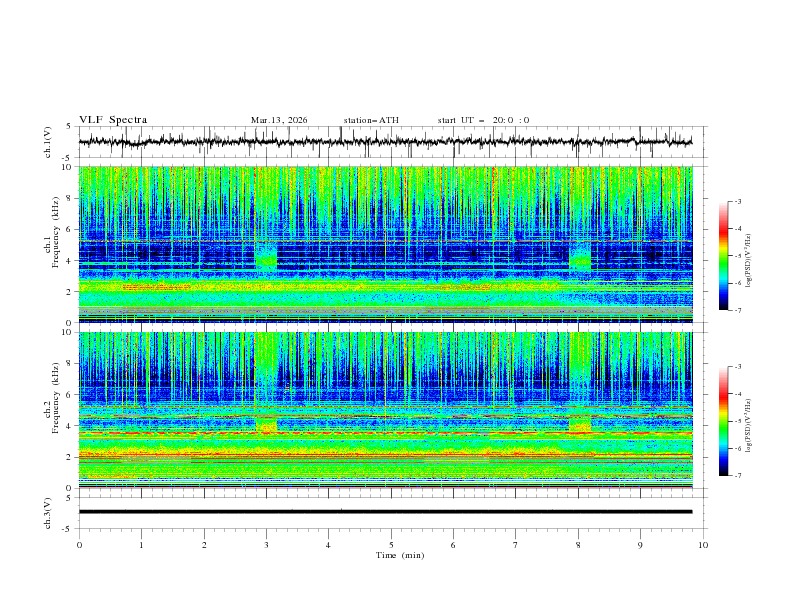Screen dimensions: 792x612
Task: Click the "-7" tick on ch.2 colorbar
Action: [x=738, y=476]
